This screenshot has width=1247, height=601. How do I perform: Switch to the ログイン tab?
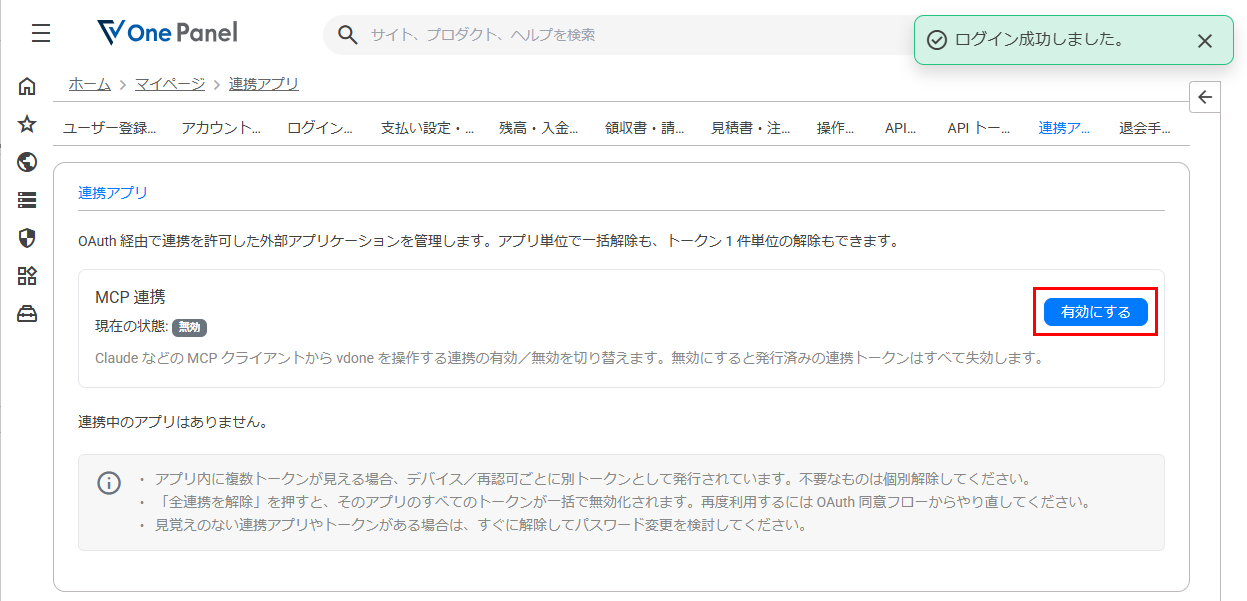(320, 128)
